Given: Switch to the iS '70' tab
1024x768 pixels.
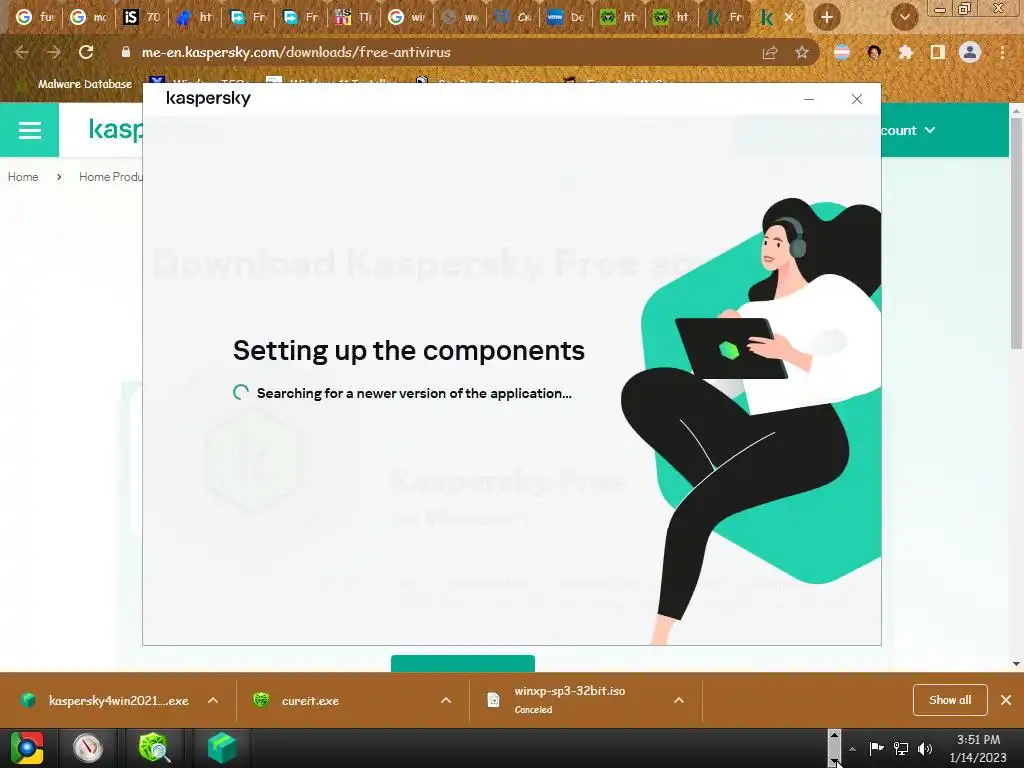Looking at the screenshot, I should [x=141, y=17].
